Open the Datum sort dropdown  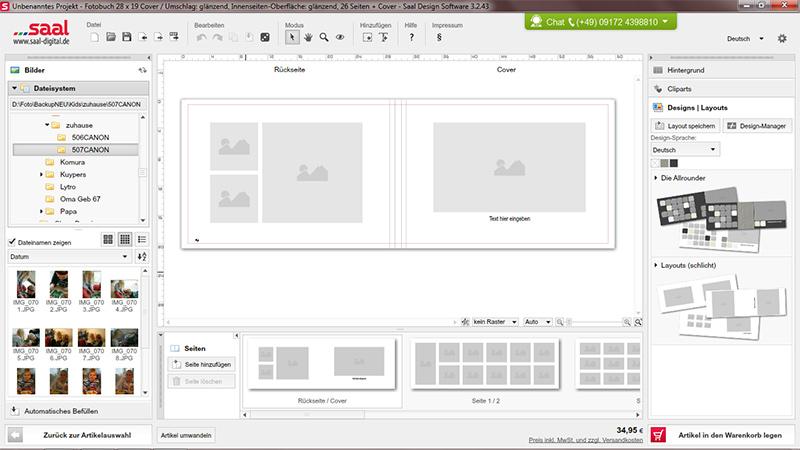(68, 257)
